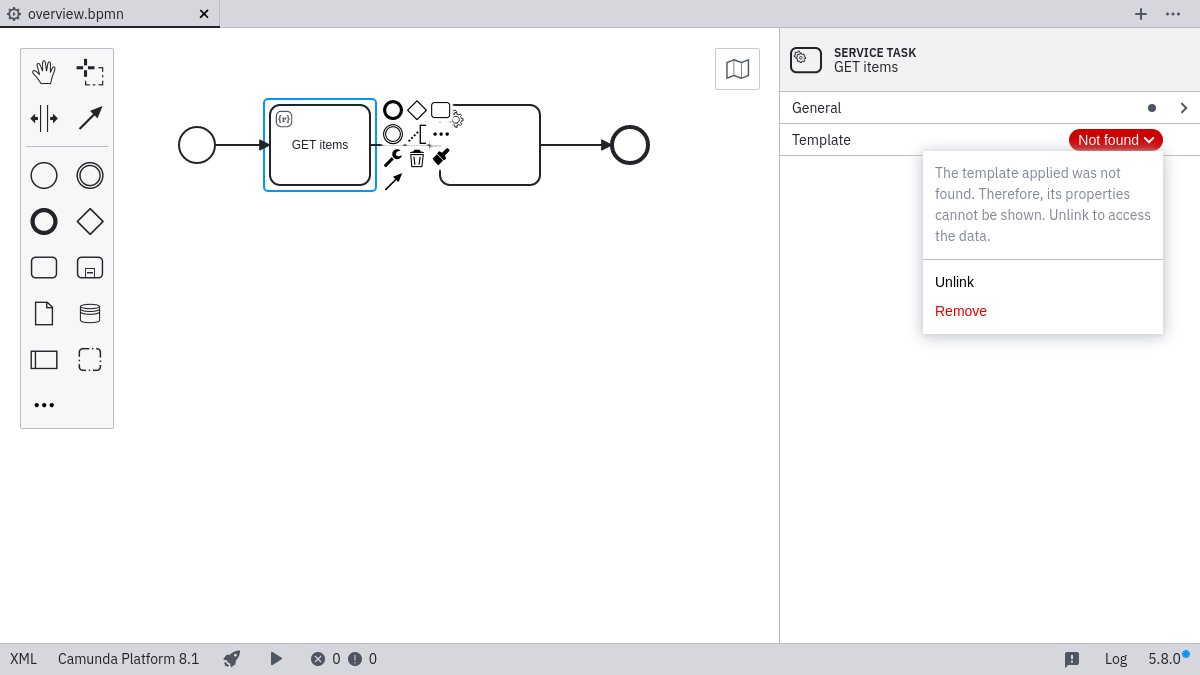Viewport: 1200px width, 675px height.
Task: Activate the hand tool in palette
Action: coord(44,72)
